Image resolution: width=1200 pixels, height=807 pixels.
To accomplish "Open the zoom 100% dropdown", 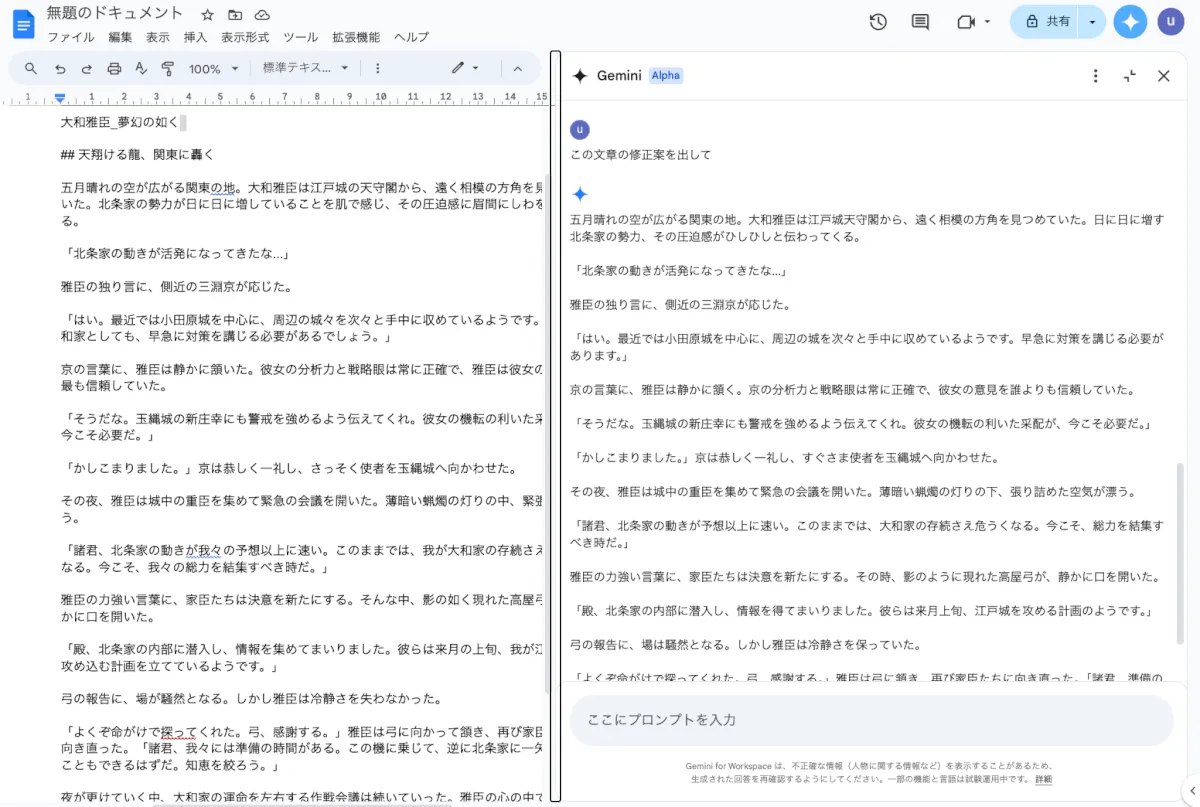I will pos(214,69).
